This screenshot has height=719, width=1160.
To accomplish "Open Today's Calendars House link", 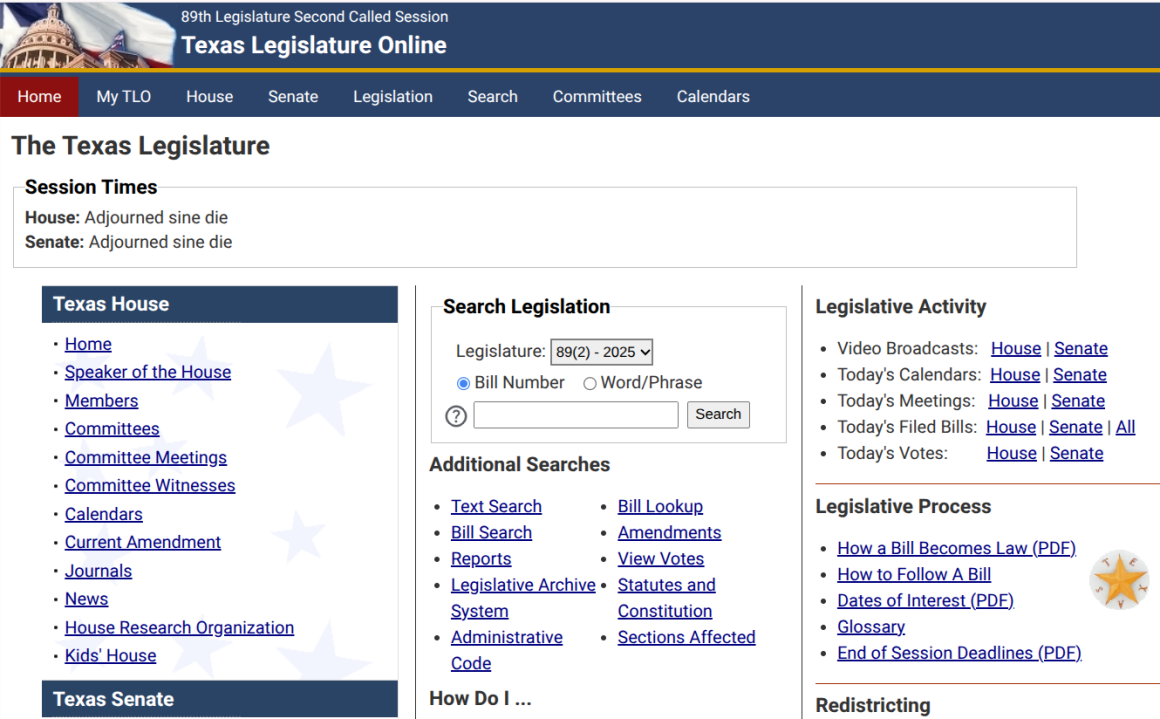I will (x=1015, y=375).
